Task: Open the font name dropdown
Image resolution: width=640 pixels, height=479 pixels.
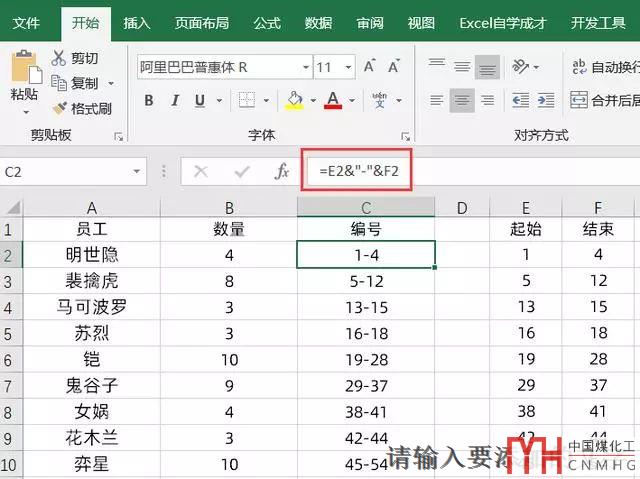Action: [x=305, y=67]
